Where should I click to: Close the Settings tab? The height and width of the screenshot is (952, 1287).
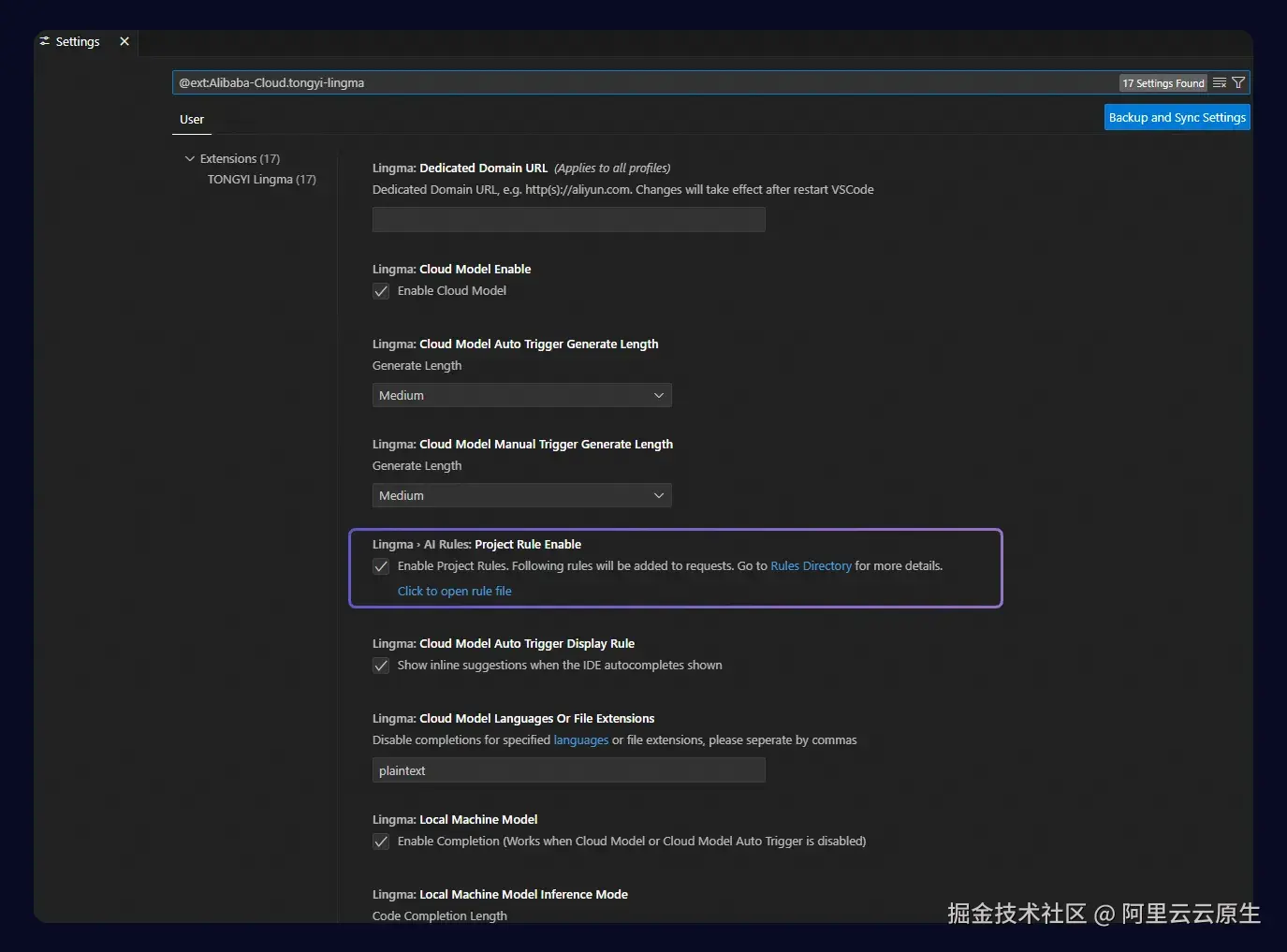pyautogui.click(x=124, y=41)
